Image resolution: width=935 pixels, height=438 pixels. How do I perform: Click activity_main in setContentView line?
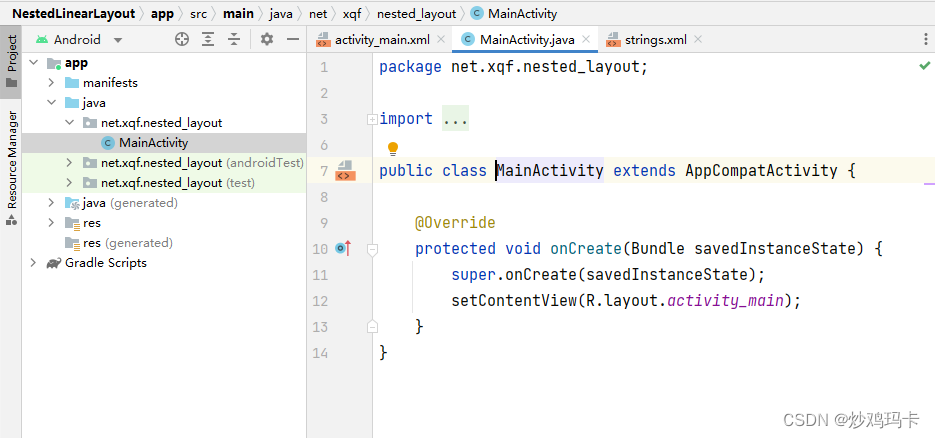725,301
